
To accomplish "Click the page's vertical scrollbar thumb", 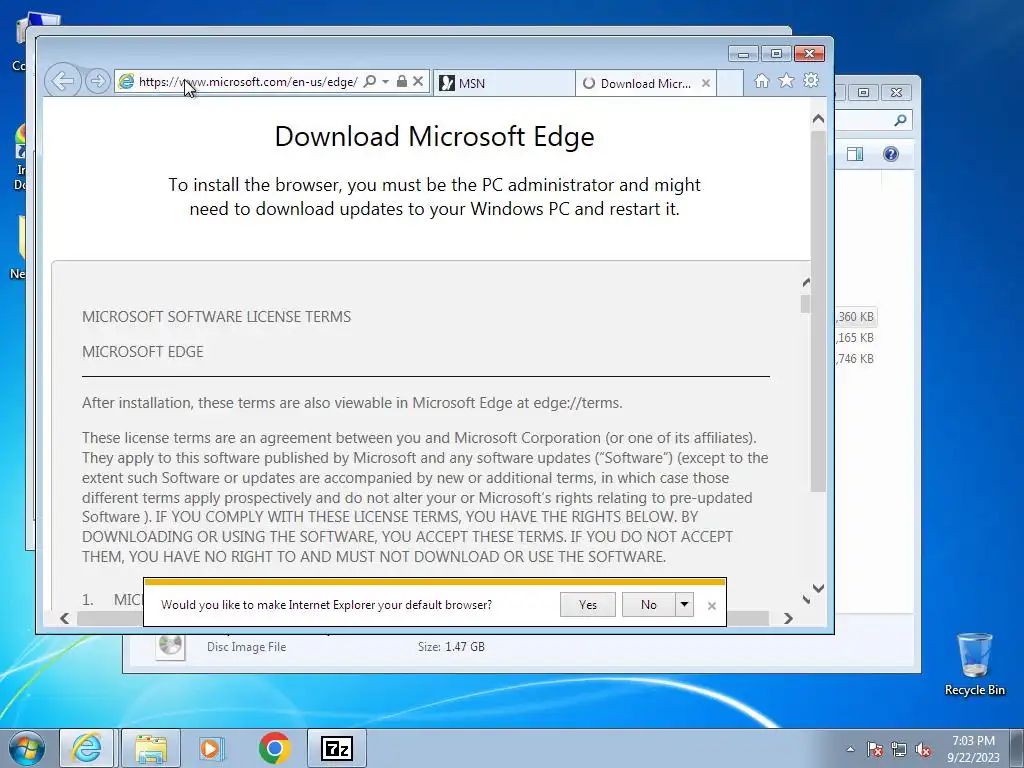I will (x=818, y=311).
